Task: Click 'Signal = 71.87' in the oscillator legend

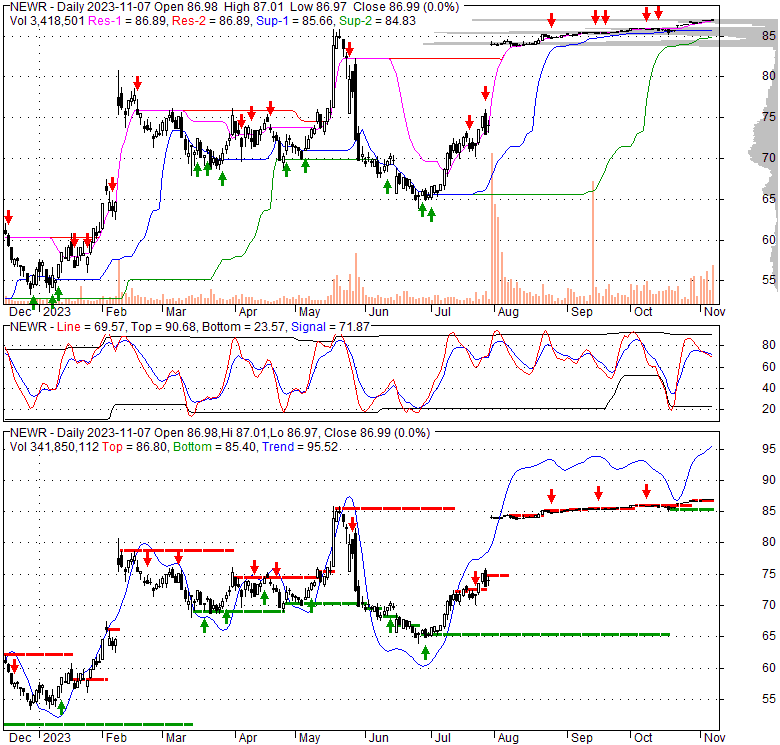Action: click(330, 327)
